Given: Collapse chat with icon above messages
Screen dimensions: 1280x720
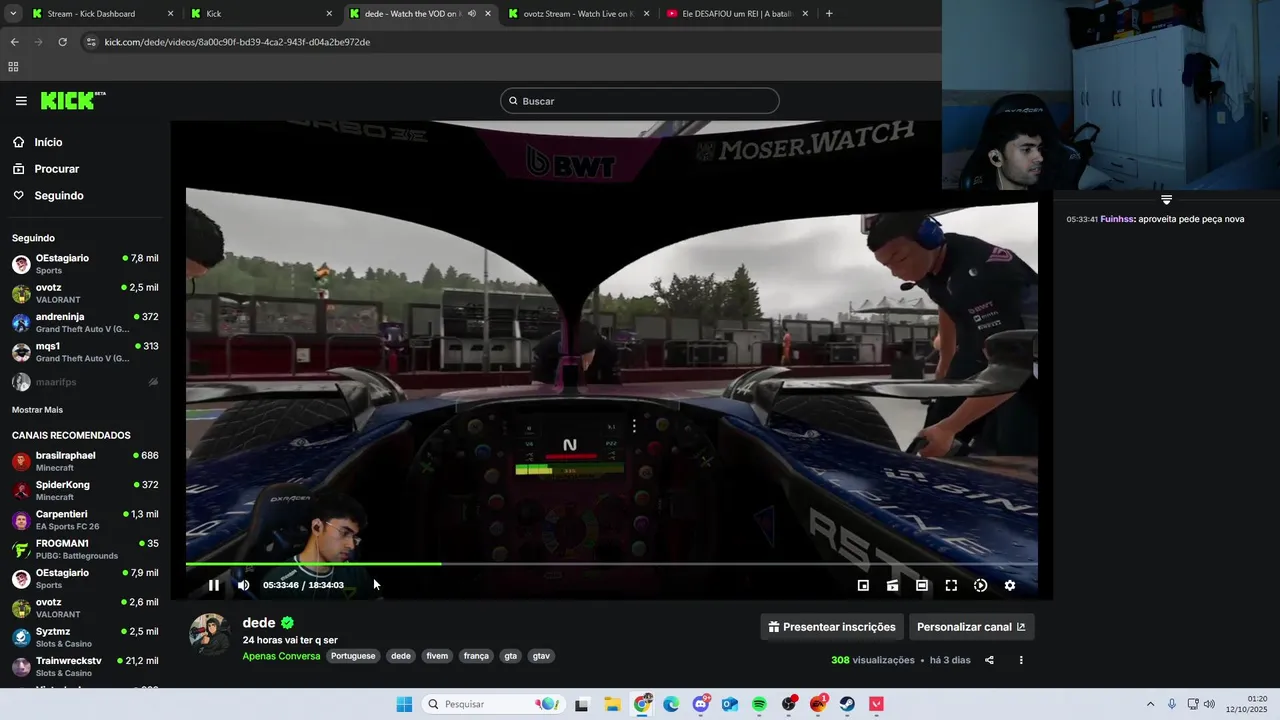Looking at the screenshot, I should tap(1166, 200).
